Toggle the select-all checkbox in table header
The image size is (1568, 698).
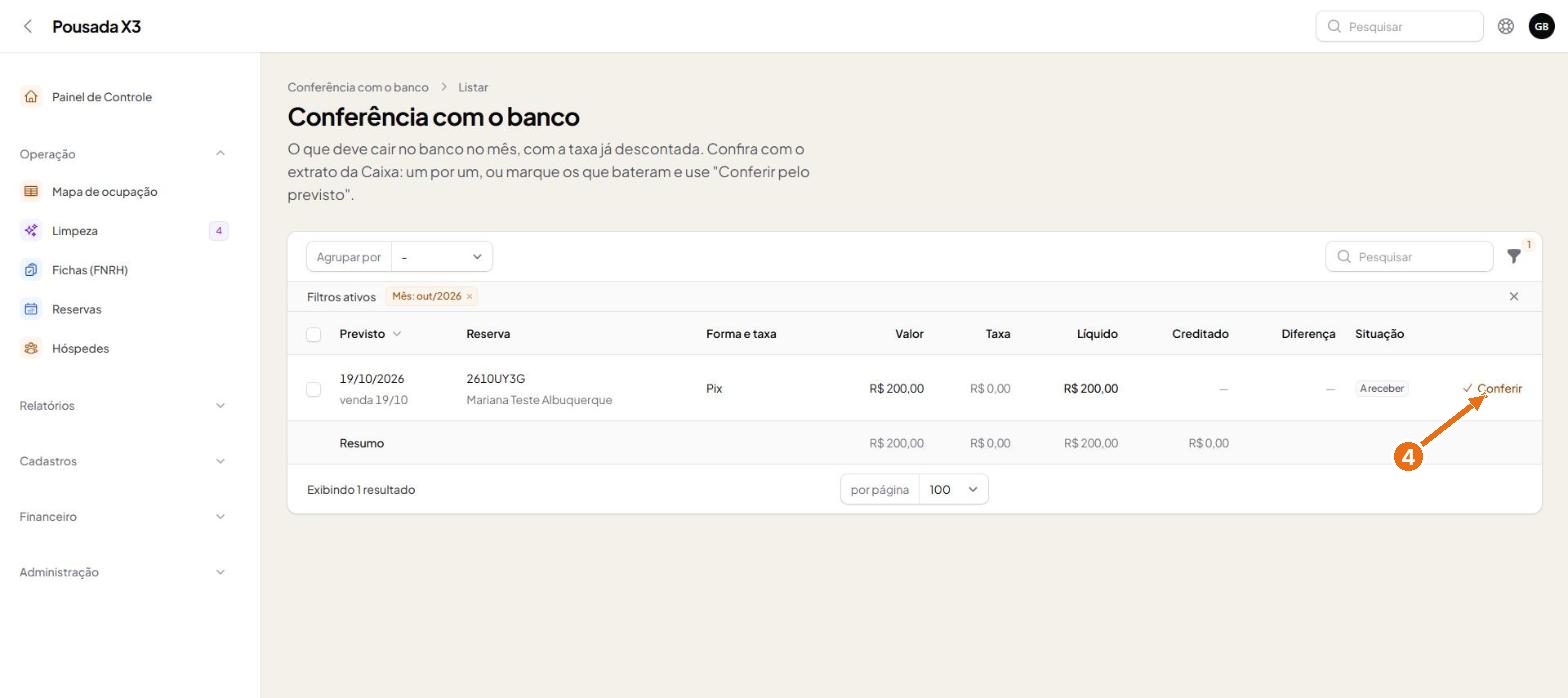pyautogui.click(x=313, y=334)
